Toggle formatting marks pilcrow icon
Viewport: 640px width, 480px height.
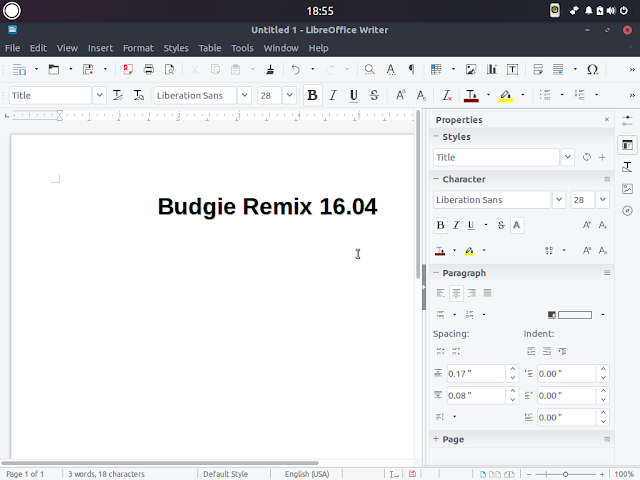[411, 69]
